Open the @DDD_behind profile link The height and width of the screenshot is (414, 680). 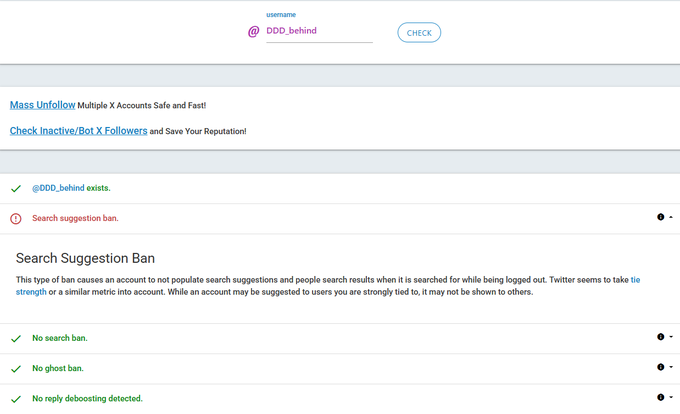click(58, 188)
